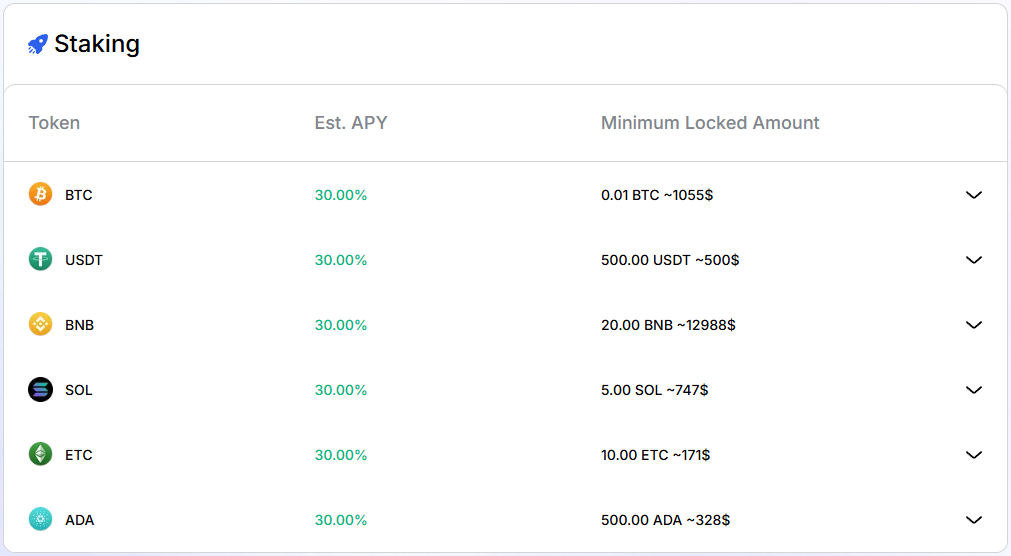Click the Solana coin icon
This screenshot has width=1011, height=556.
pos(40,390)
